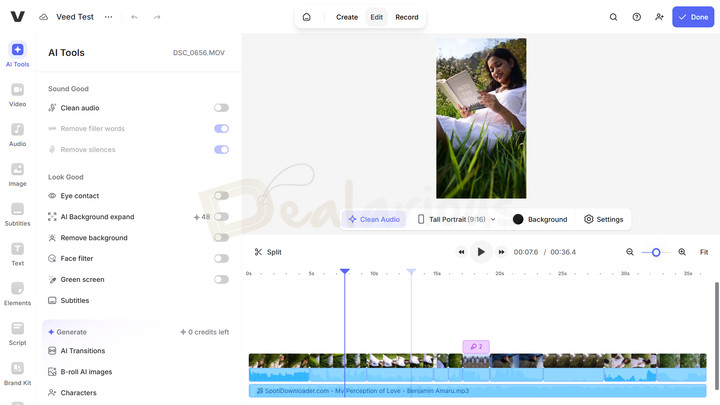Screen dimensions: 720x405
Task: Open the Video sidebar panel
Action: (17, 95)
